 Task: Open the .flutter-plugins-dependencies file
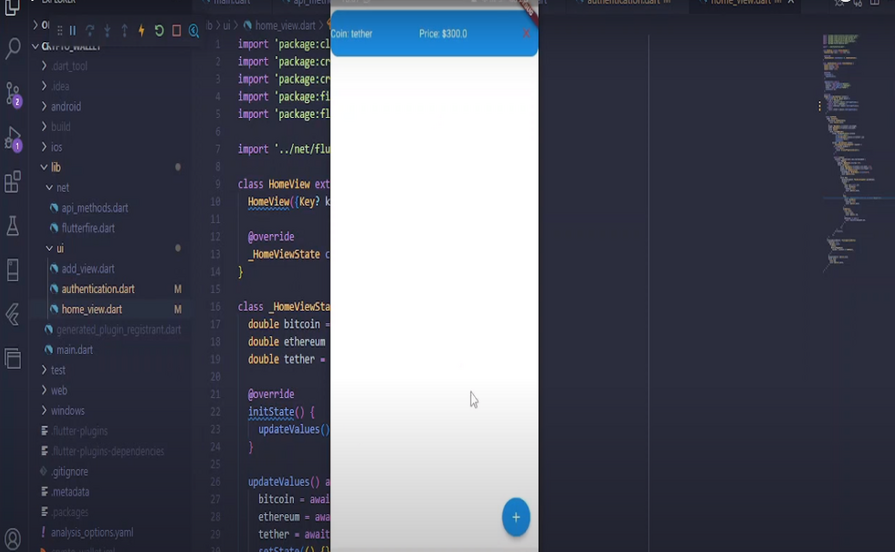click(x=107, y=452)
